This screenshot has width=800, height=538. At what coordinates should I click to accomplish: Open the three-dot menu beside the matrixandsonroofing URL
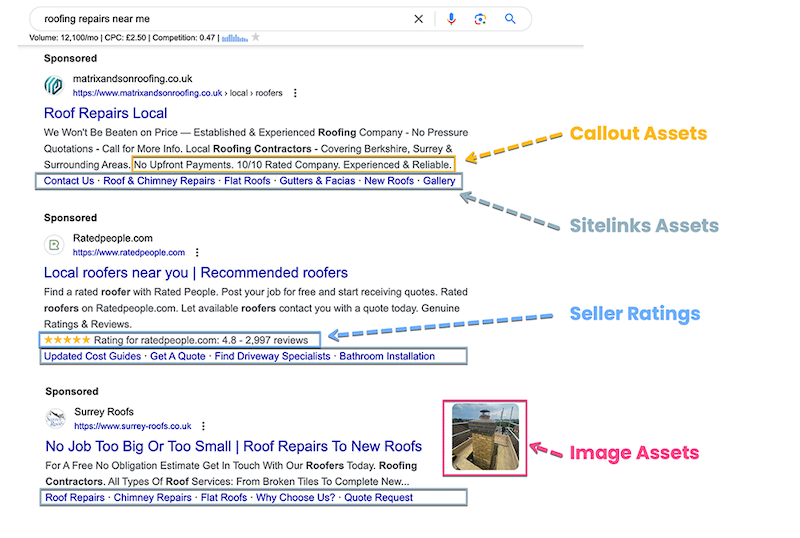[295, 93]
